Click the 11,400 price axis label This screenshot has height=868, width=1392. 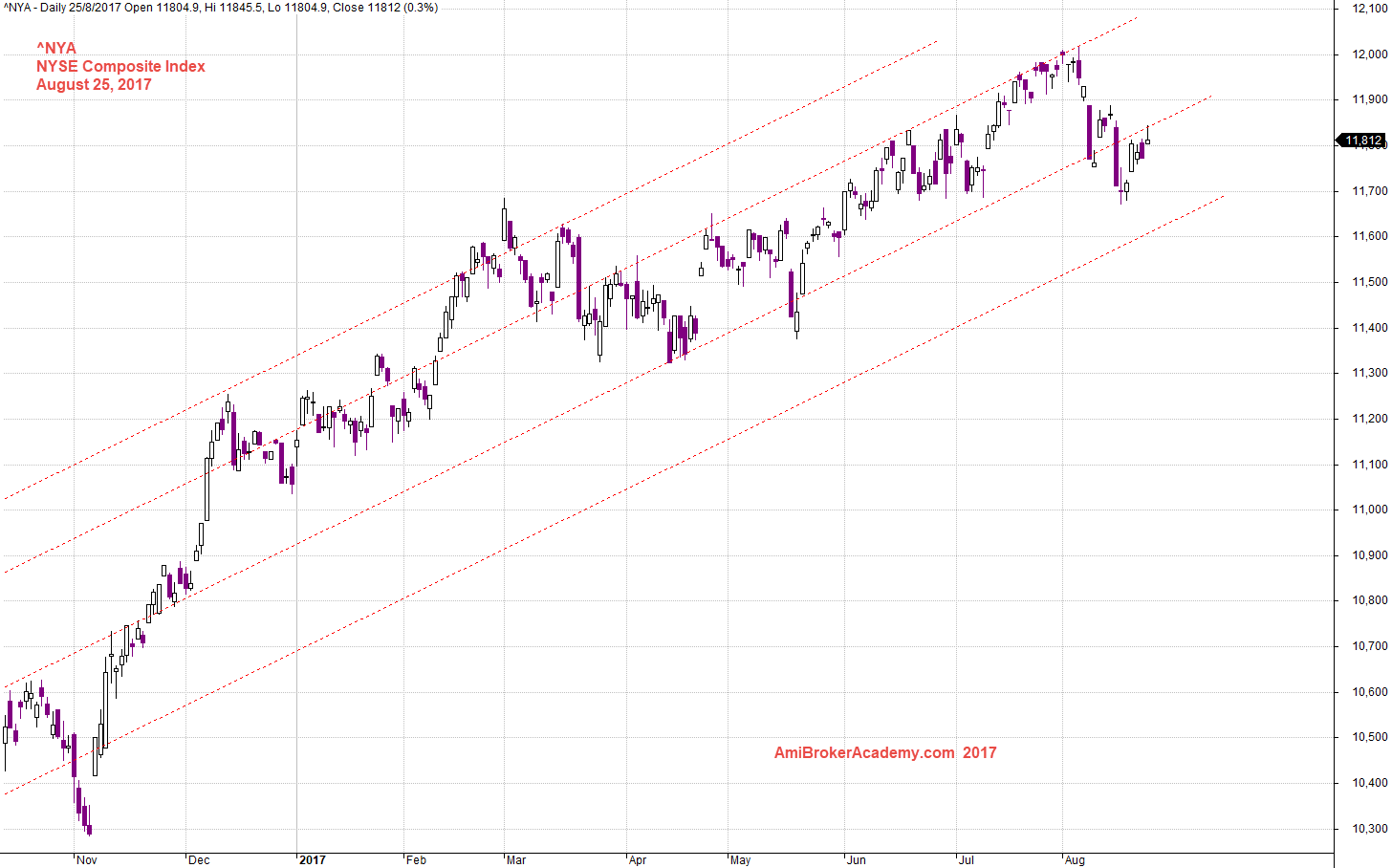point(1369,328)
